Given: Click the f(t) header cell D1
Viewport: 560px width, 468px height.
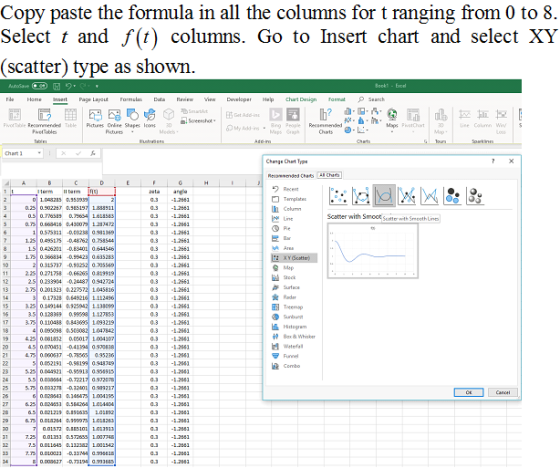Looking at the screenshot, I should click(x=102, y=191).
